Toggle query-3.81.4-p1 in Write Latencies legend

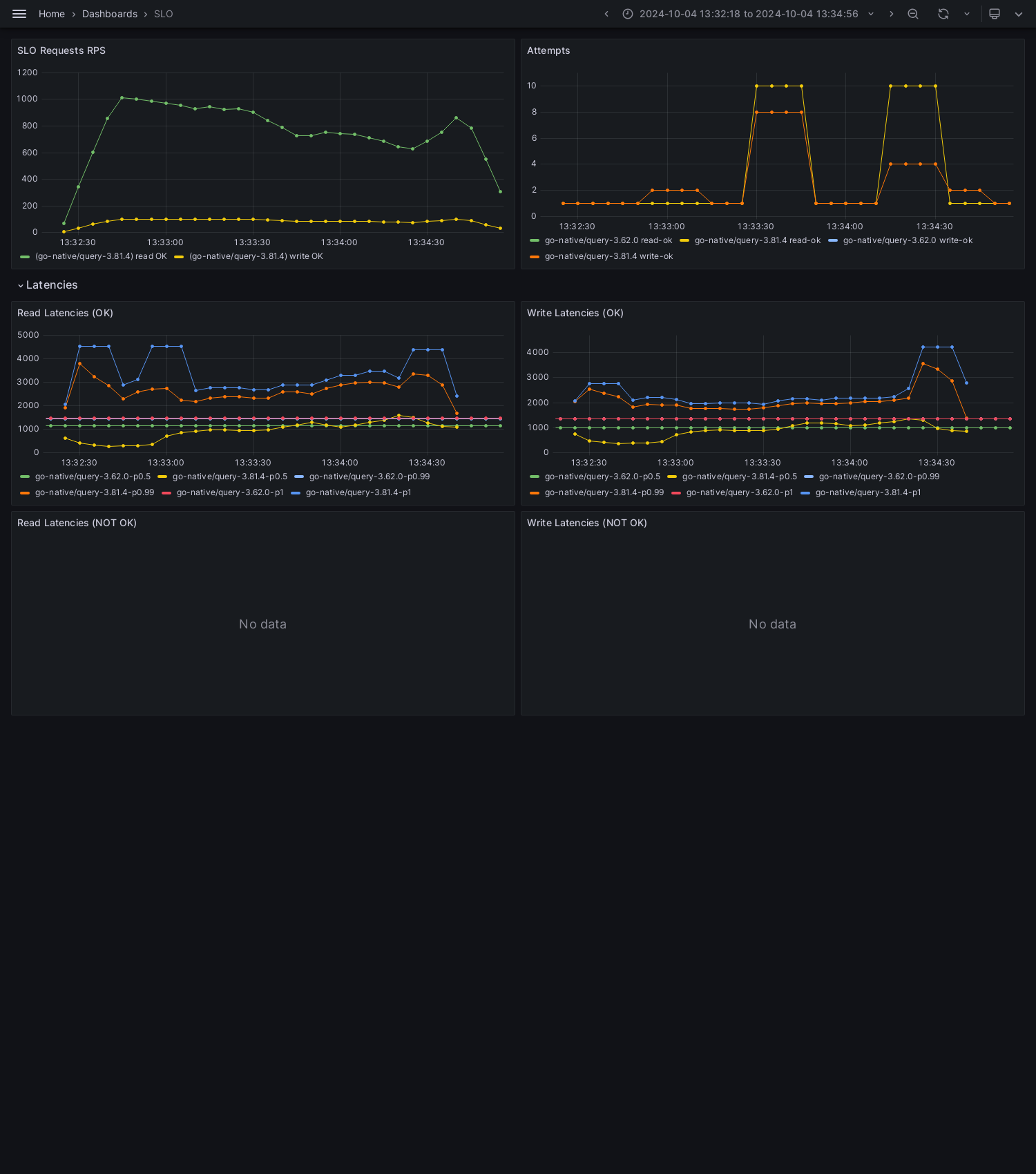pos(868,492)
